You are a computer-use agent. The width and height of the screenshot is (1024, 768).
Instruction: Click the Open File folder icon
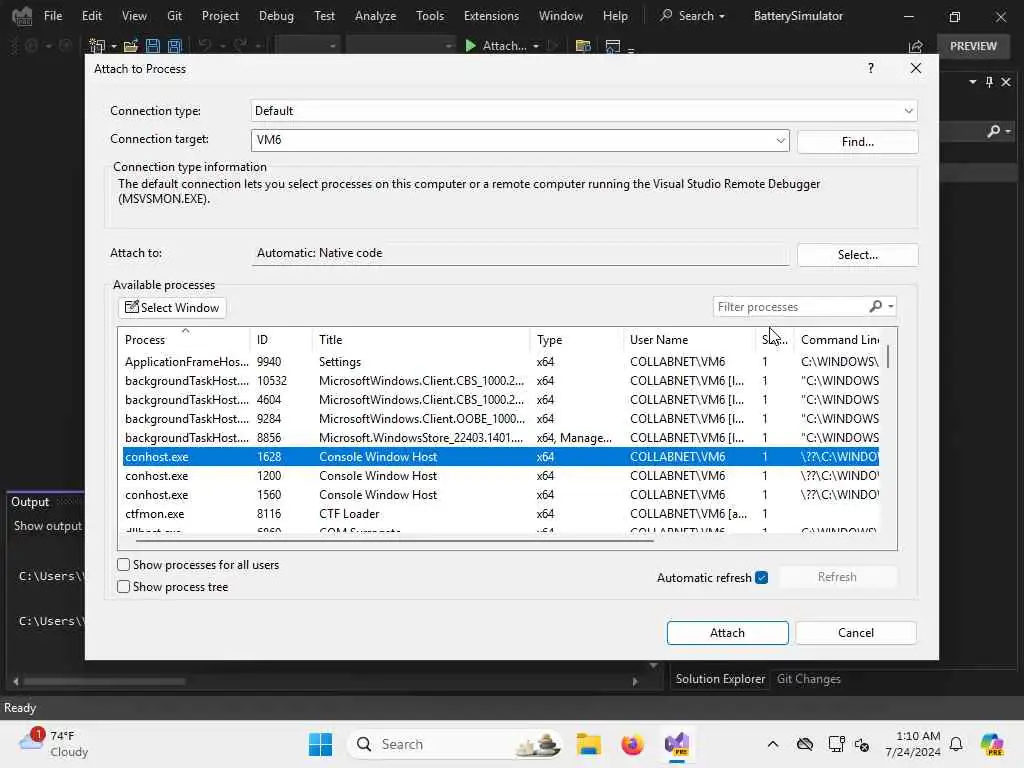coord(131,46)
